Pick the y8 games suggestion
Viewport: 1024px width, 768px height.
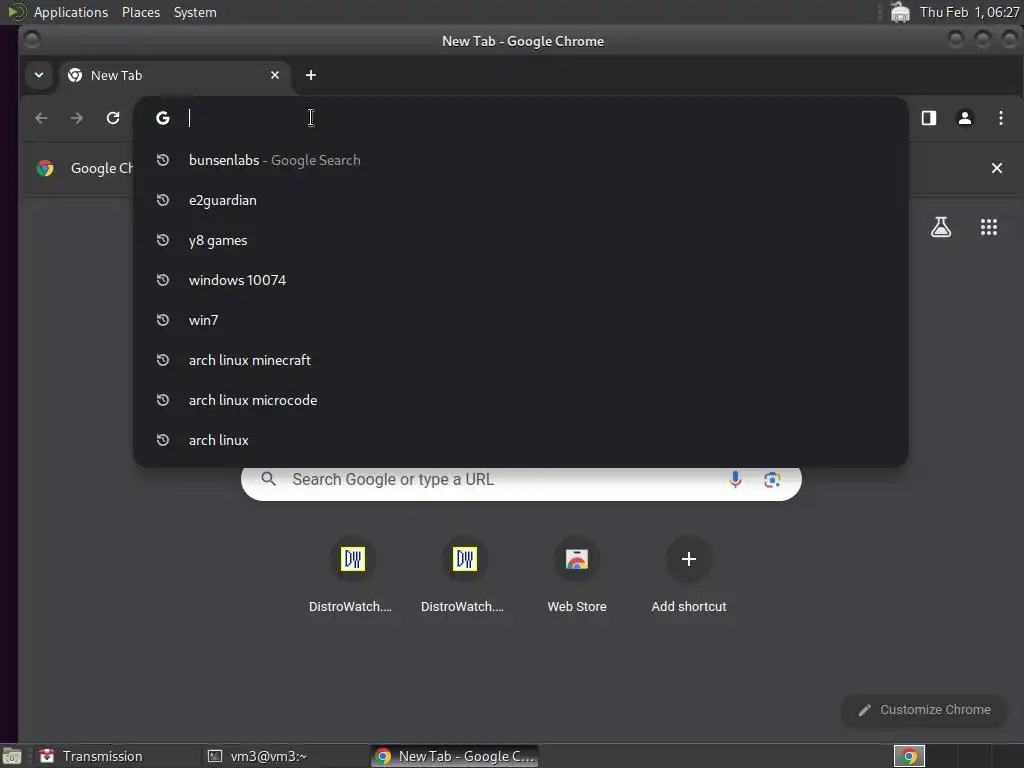click(x=520, y=240)
